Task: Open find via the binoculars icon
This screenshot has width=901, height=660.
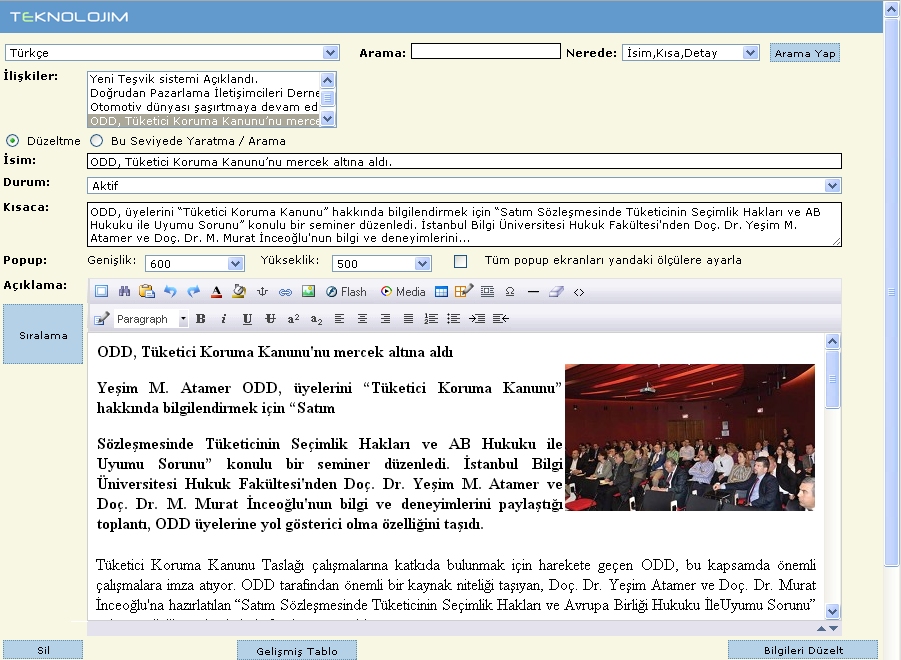Action: pos(124,291)
